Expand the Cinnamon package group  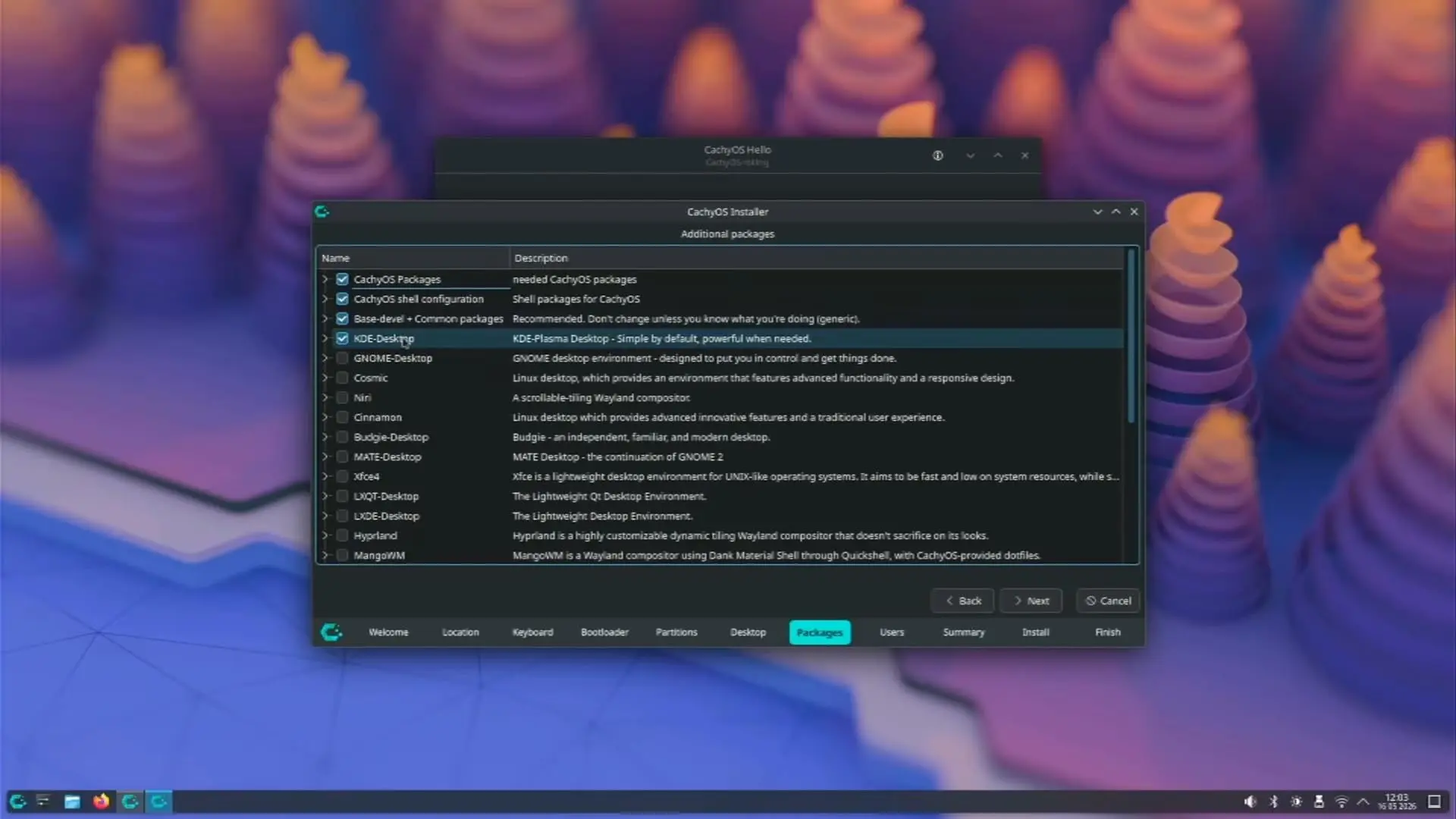[x=325, y=417]
